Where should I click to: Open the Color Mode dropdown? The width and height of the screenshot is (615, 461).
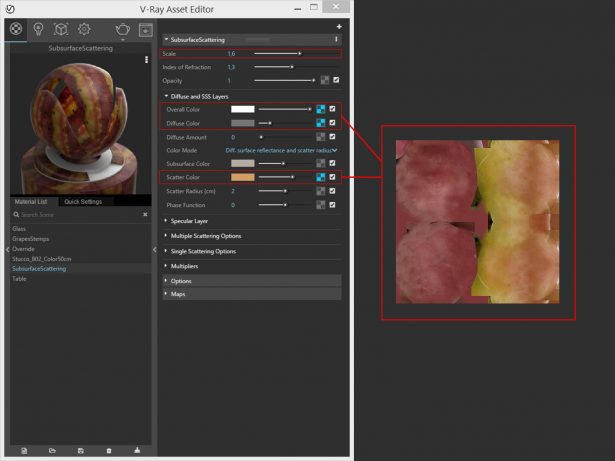[281, 150]
